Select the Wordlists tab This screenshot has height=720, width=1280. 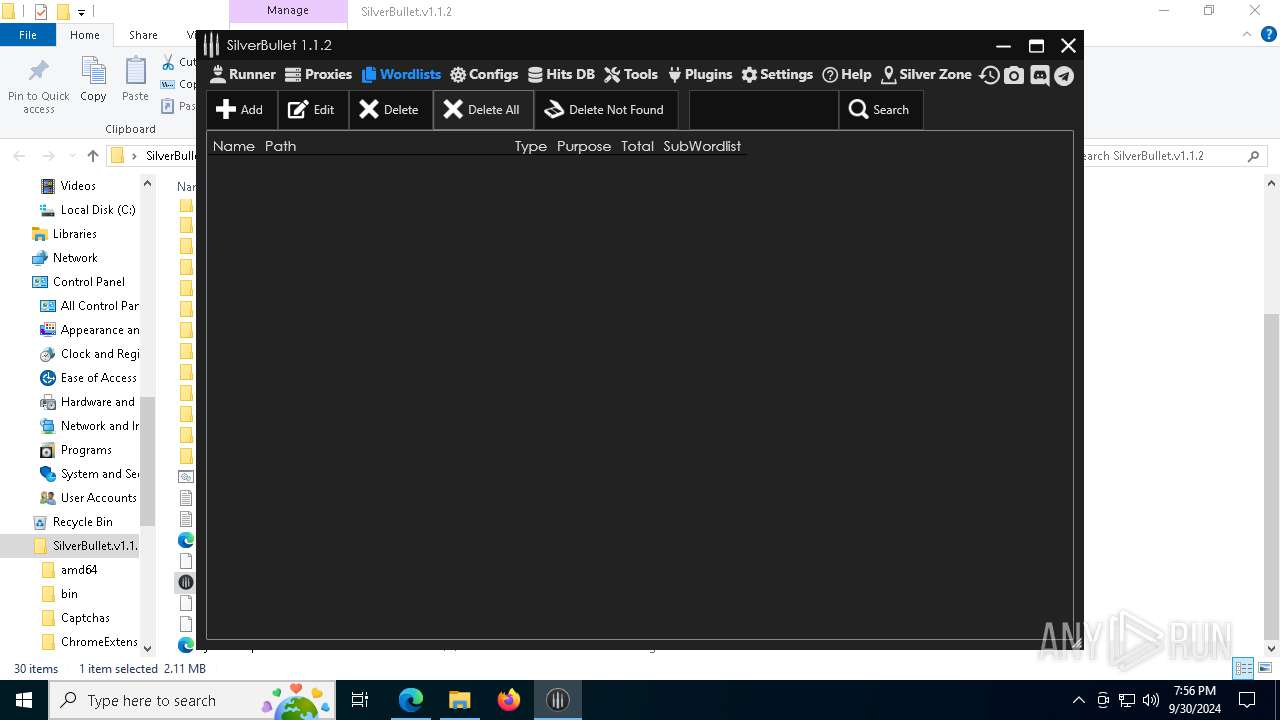[x=401, y=74]
